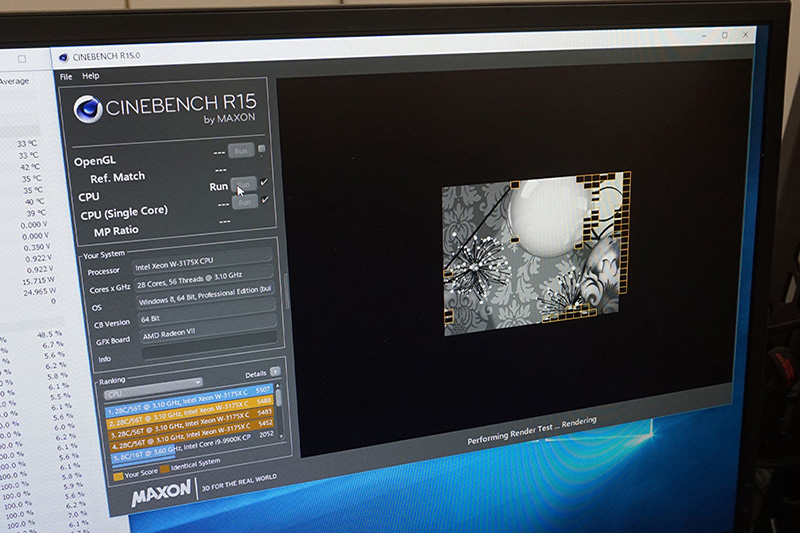Click the 15.715 W value in background window

[x=38, y=281]
